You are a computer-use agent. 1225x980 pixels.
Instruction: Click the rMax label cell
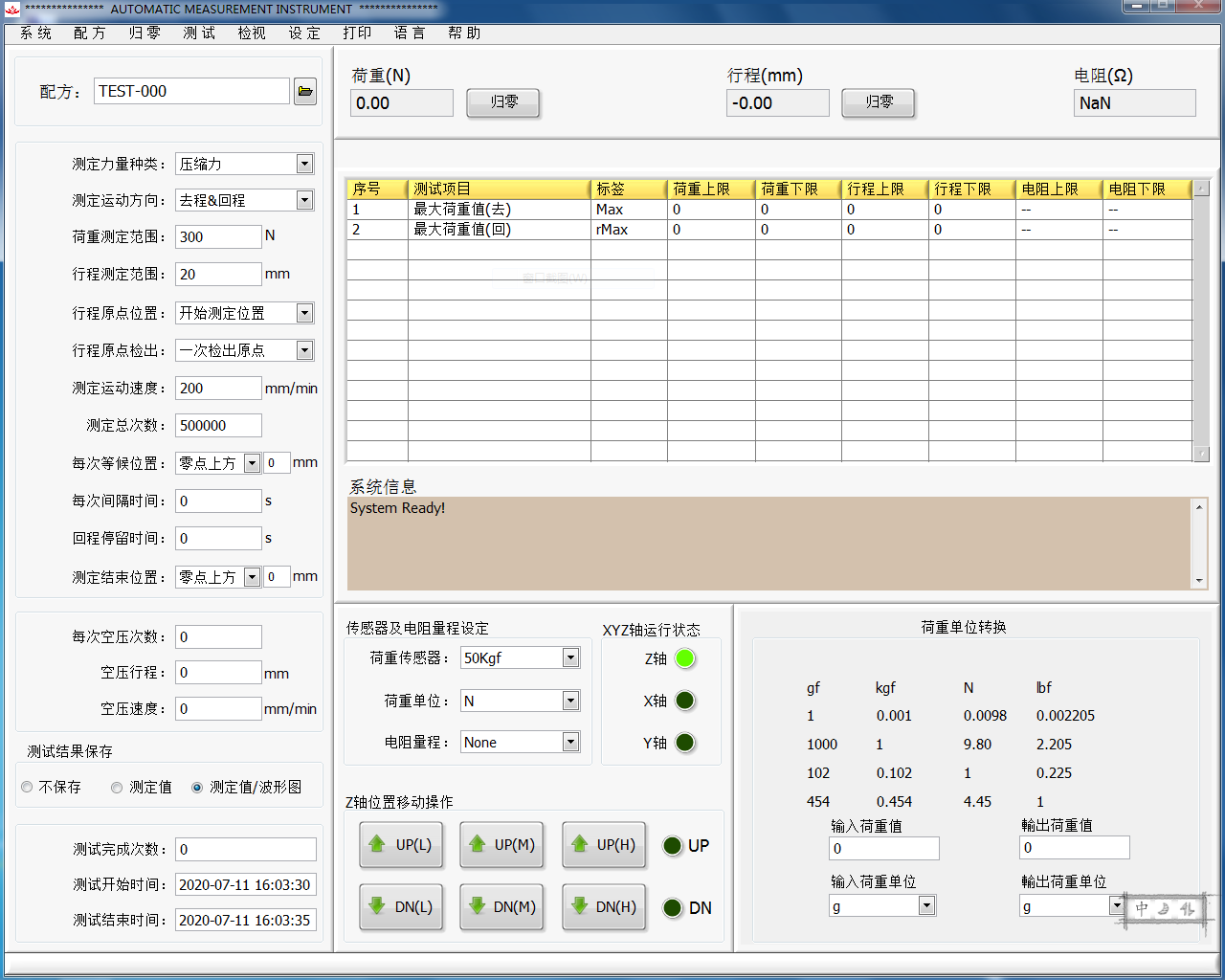tap(629, 230)
